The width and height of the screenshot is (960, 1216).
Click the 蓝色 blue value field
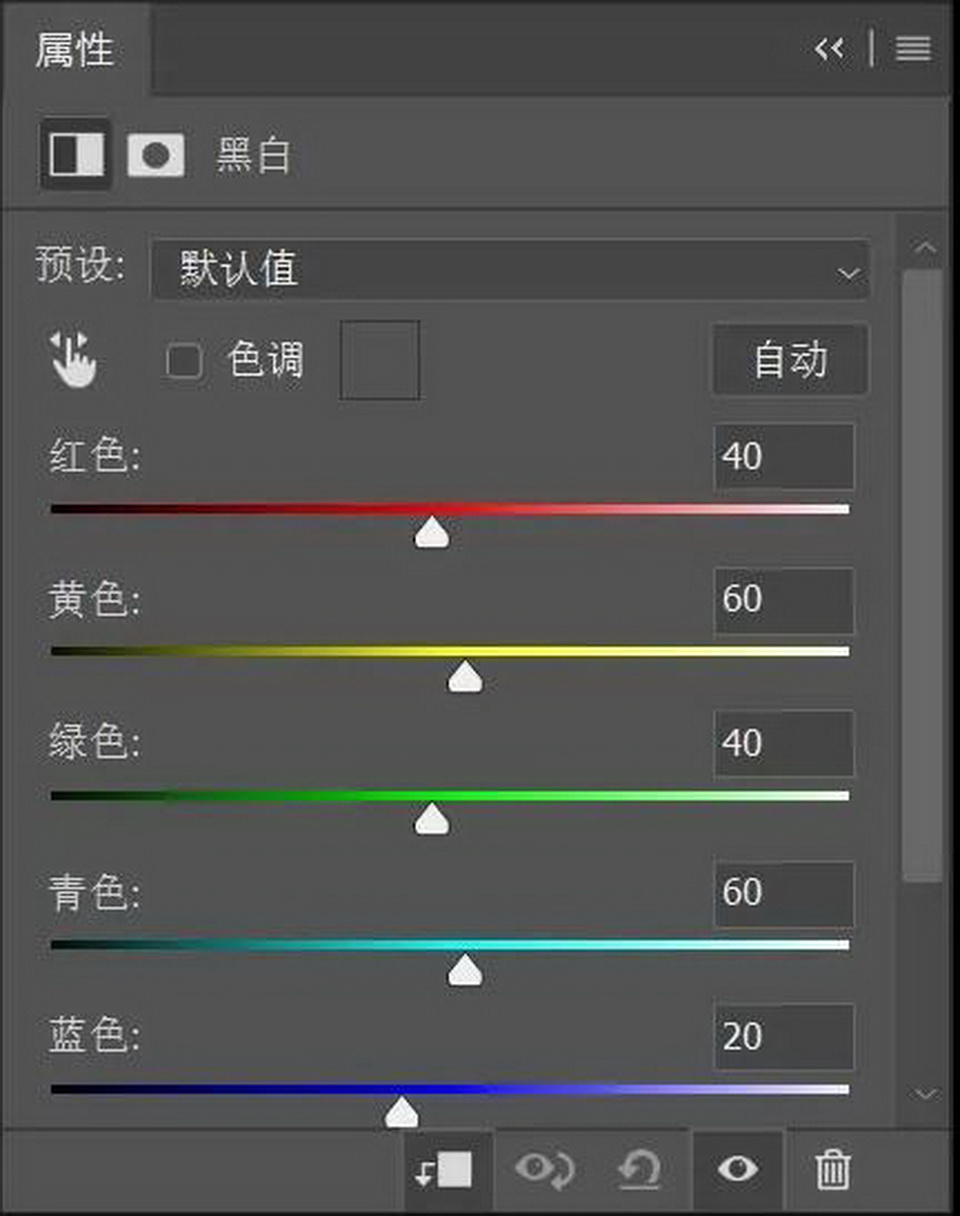(784, 1037)
